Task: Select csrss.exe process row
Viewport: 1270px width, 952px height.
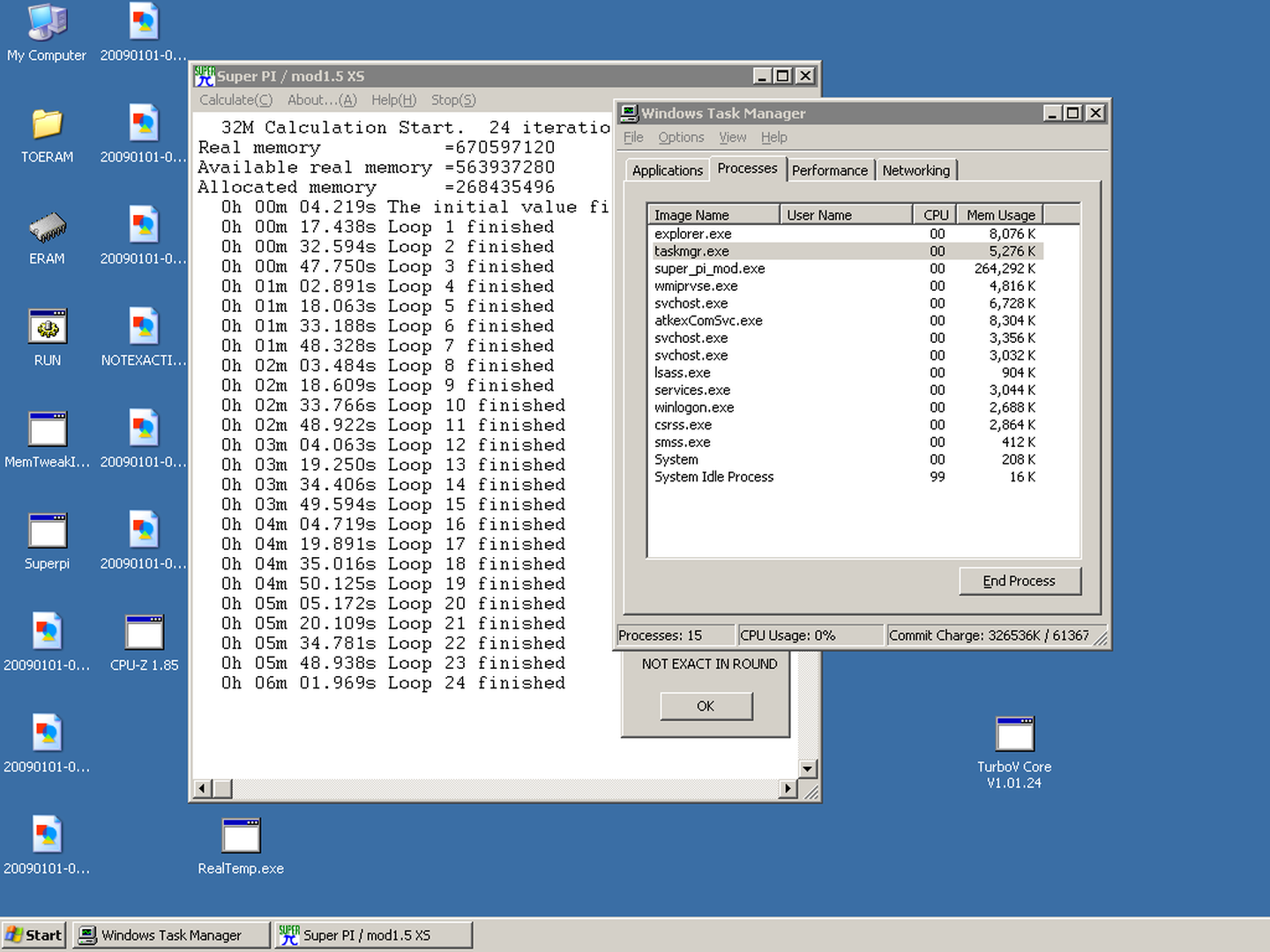Action: click(x=847, y=425)
